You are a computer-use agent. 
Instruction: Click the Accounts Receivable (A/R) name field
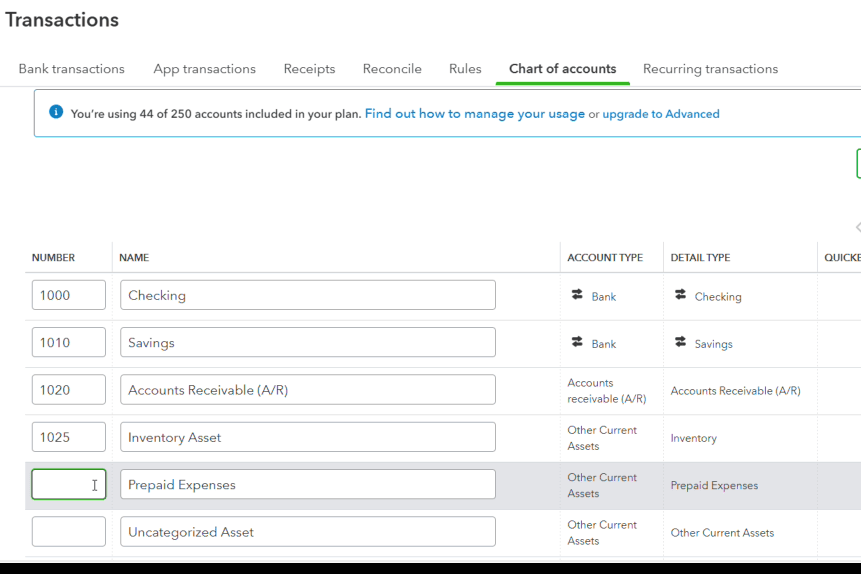point(308,390)
